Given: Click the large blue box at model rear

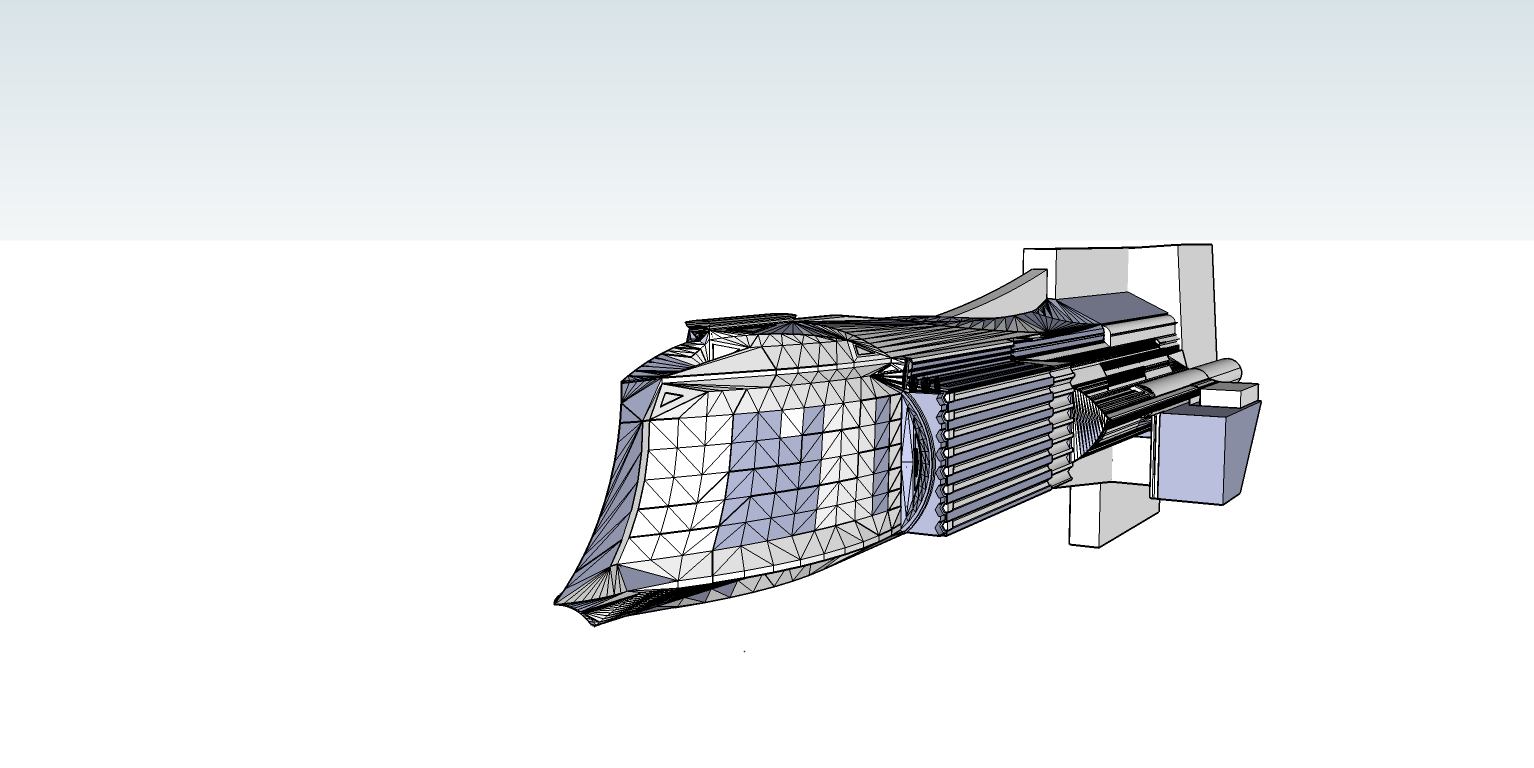Looking at the screenshot, I should (x=1188, y=457).
